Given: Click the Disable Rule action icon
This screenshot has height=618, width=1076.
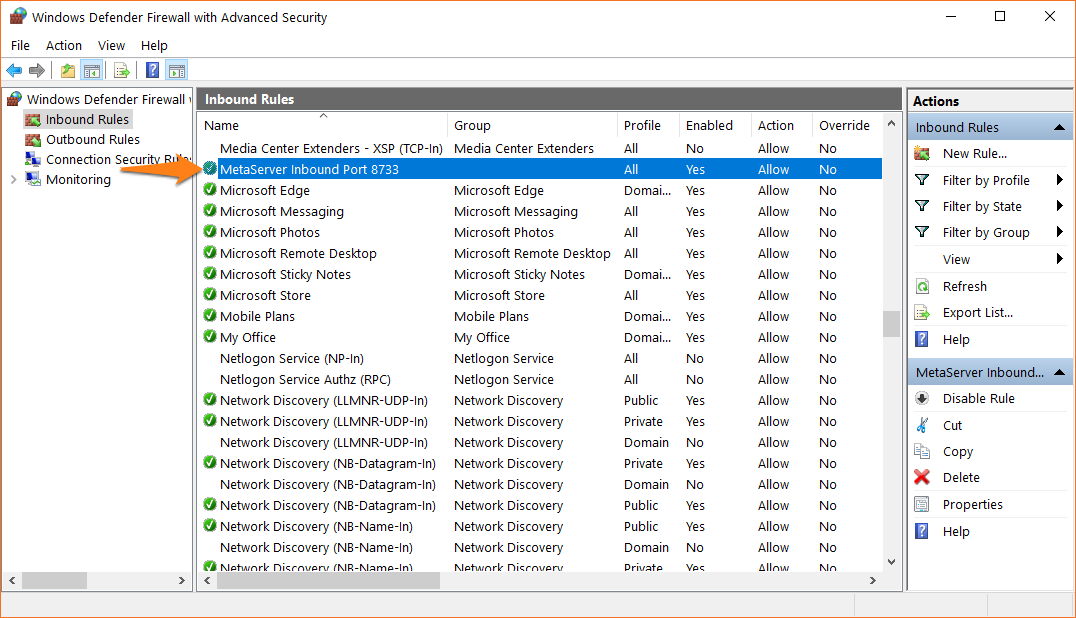Looking at the screenshot, I should pos(922,399).
